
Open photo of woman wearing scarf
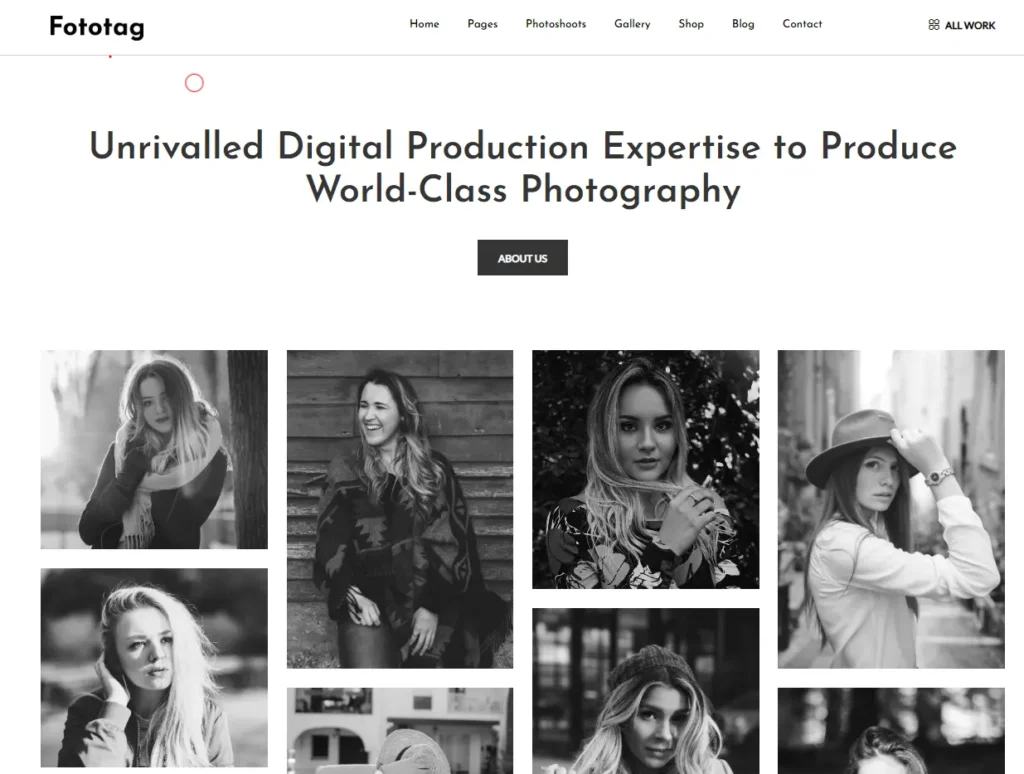click(x=154, y=449)
